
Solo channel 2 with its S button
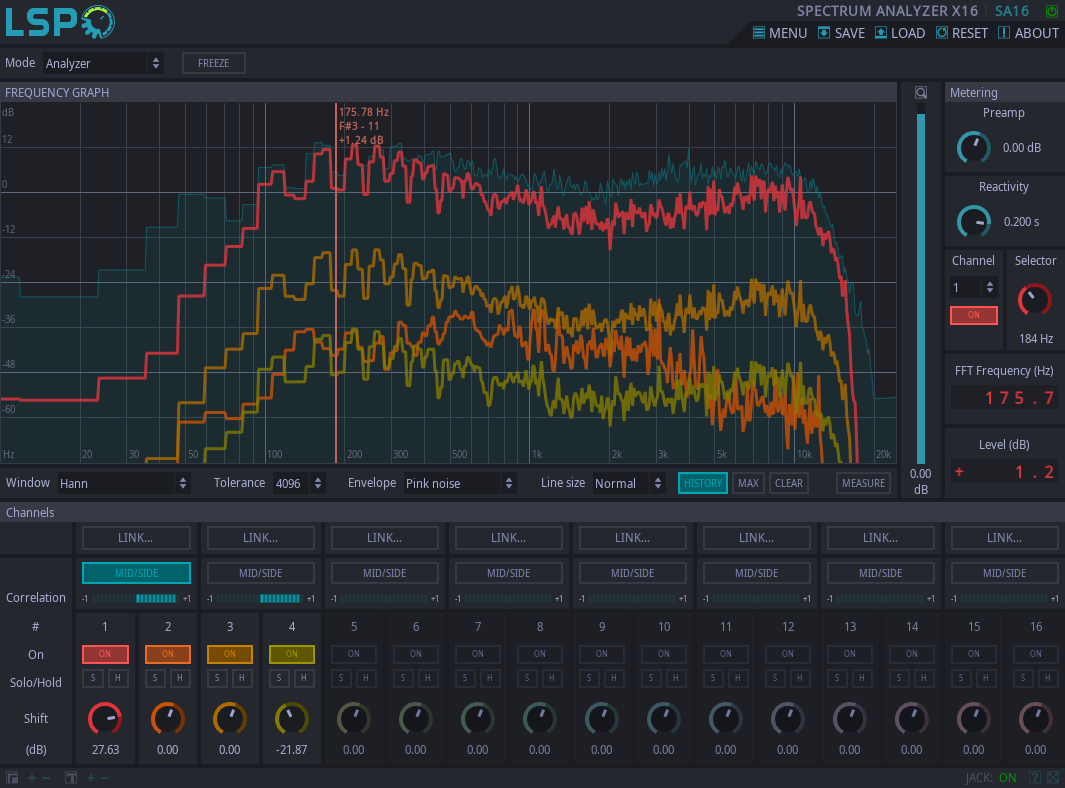[x=155, y=678]
